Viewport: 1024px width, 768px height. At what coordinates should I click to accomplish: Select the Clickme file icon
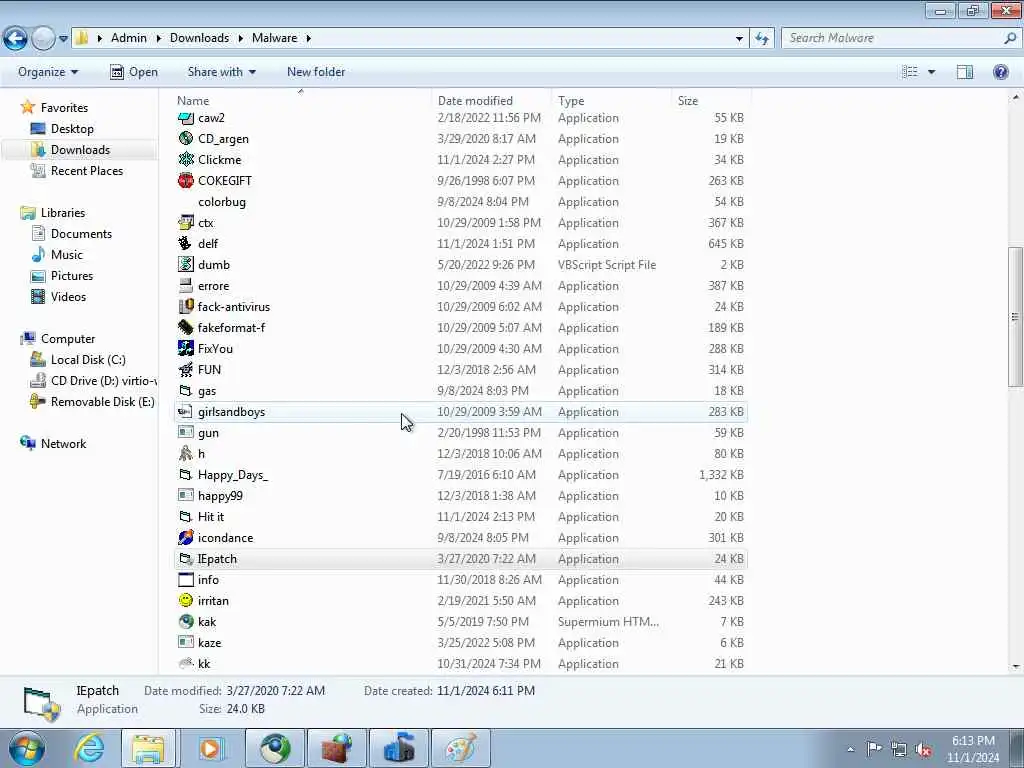click(186, 159)
